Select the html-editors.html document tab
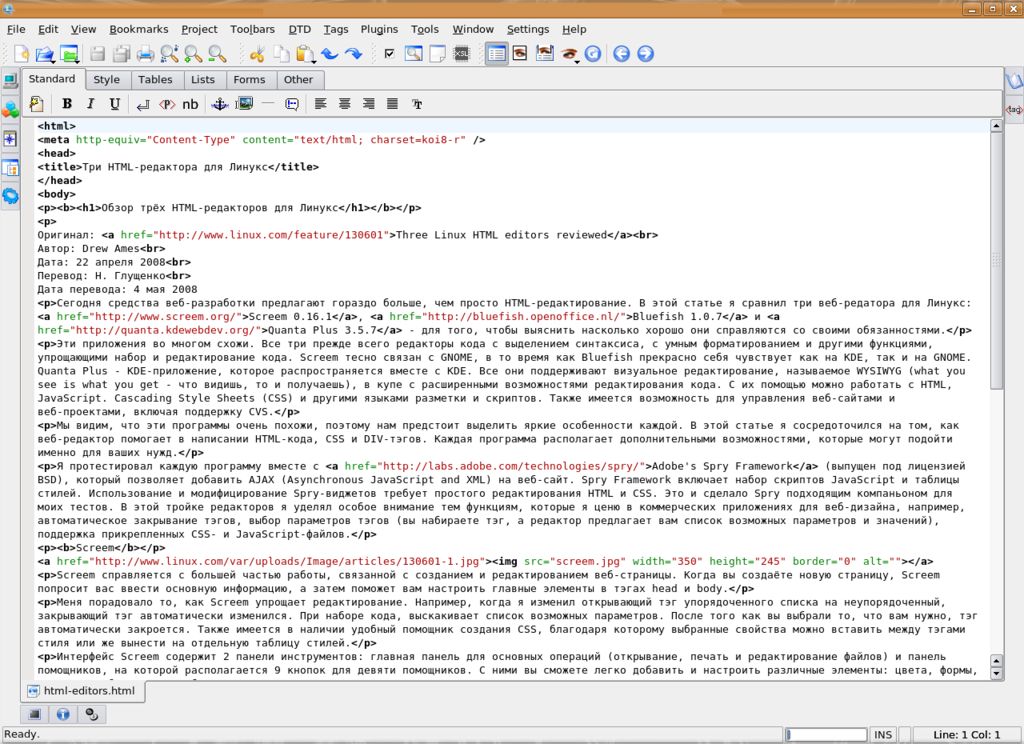 (83, 690)
